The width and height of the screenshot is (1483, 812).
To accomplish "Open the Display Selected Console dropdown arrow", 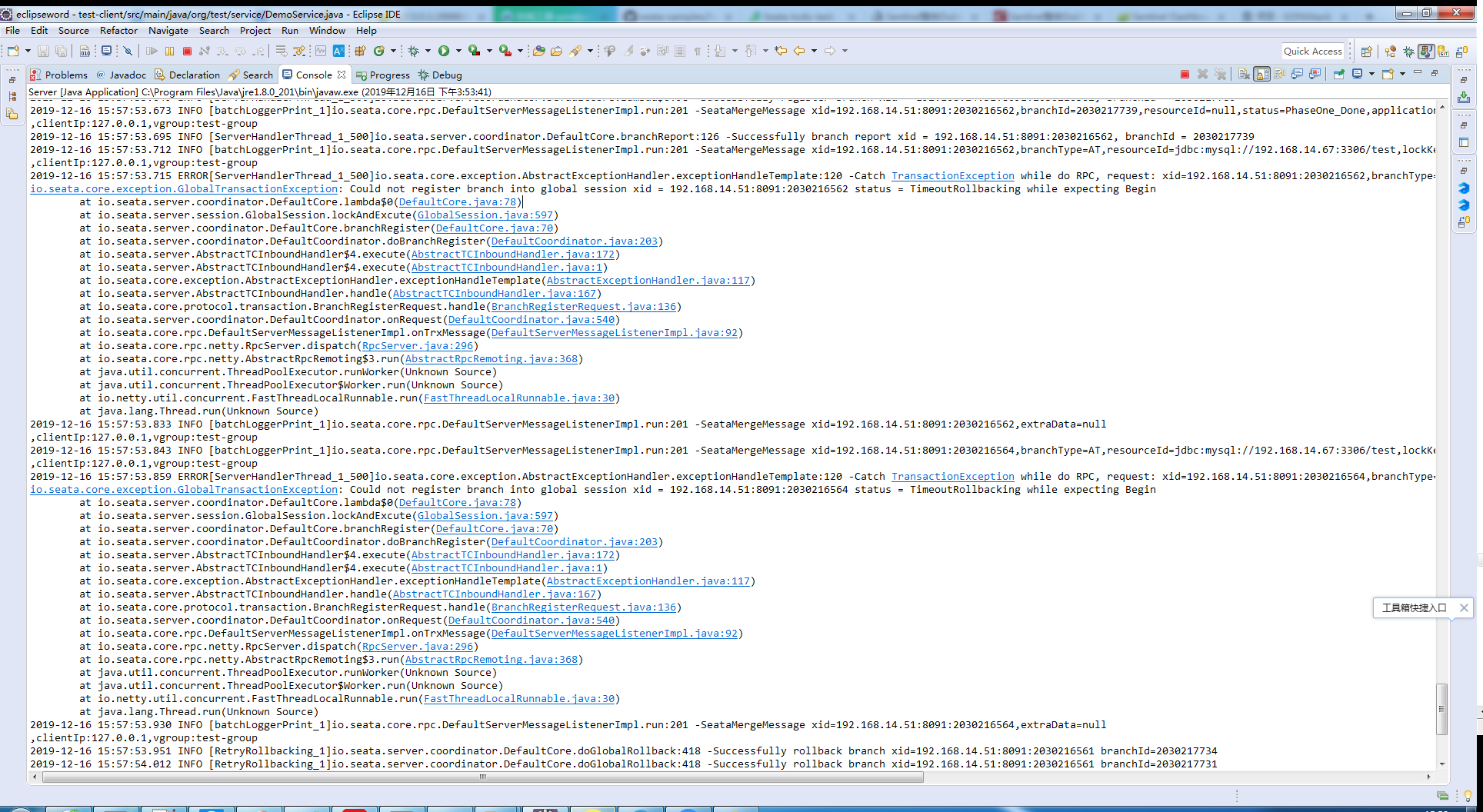I will pos(1371,74).
